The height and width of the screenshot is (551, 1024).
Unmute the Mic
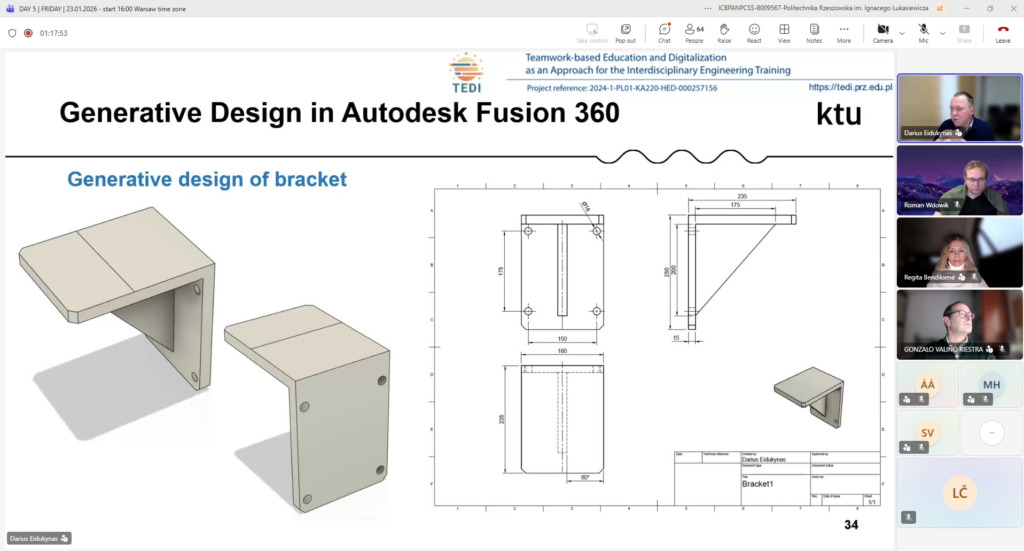923,32
